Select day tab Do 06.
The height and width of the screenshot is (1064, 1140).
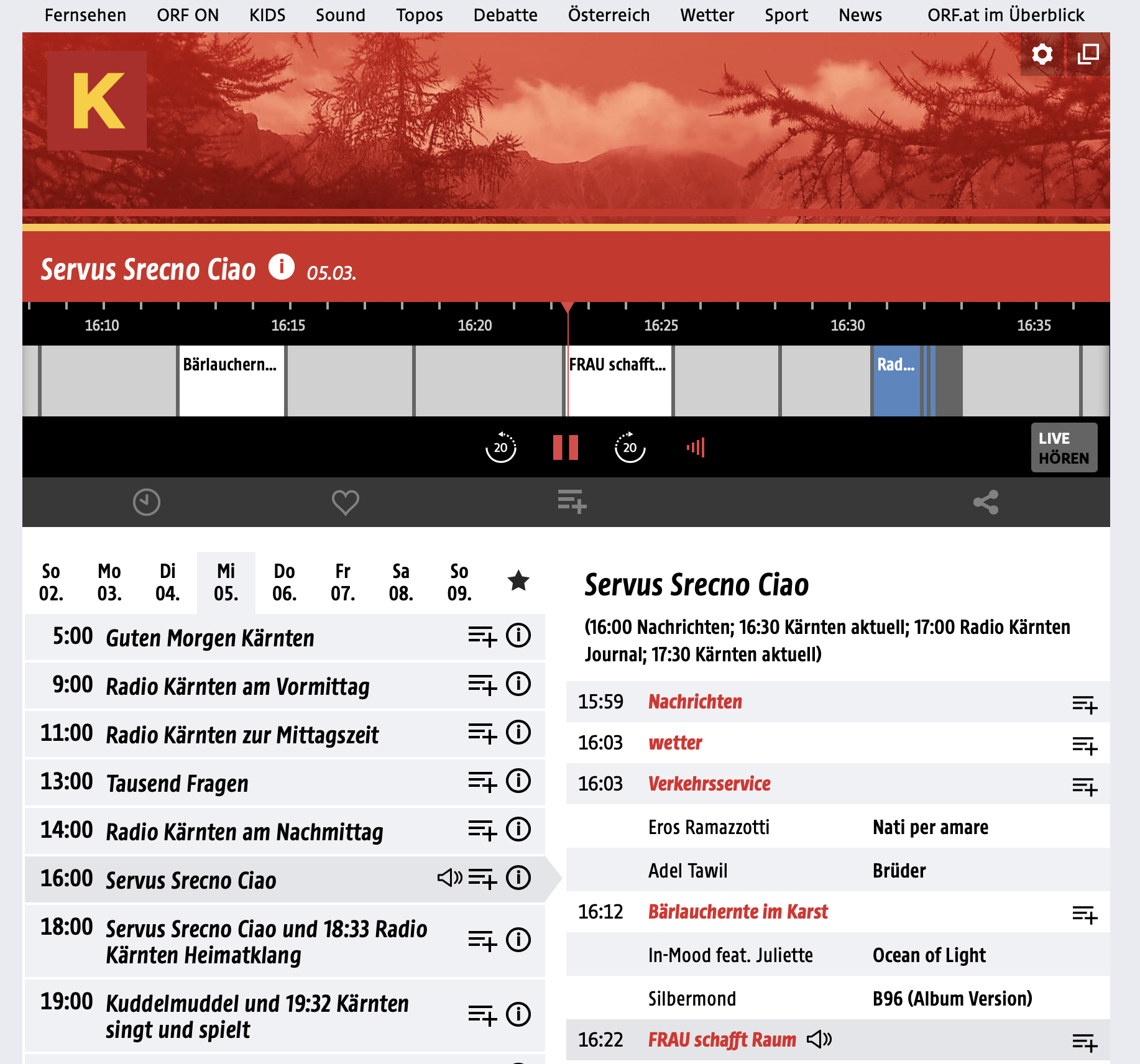pyautogui.click(x=285, y=582)
